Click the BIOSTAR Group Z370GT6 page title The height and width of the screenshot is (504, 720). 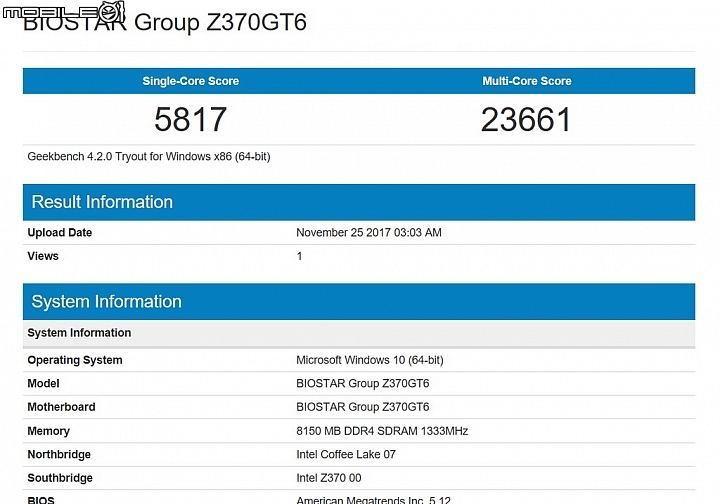(164, 22)
